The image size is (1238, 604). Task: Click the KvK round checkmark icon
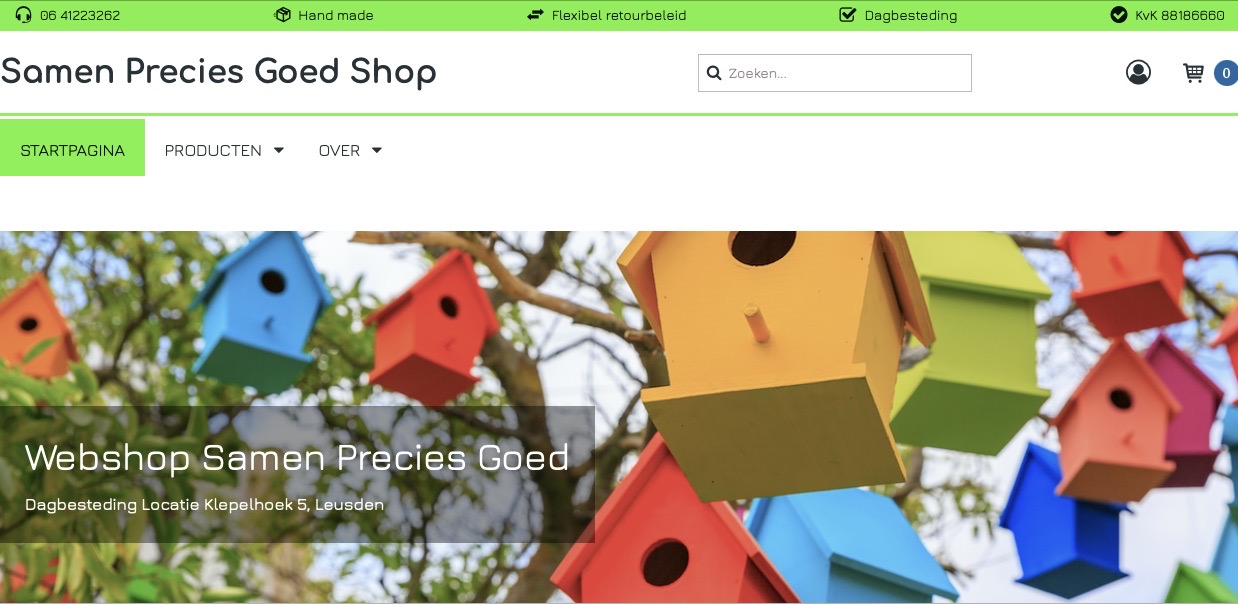(x=1119, y=15)
